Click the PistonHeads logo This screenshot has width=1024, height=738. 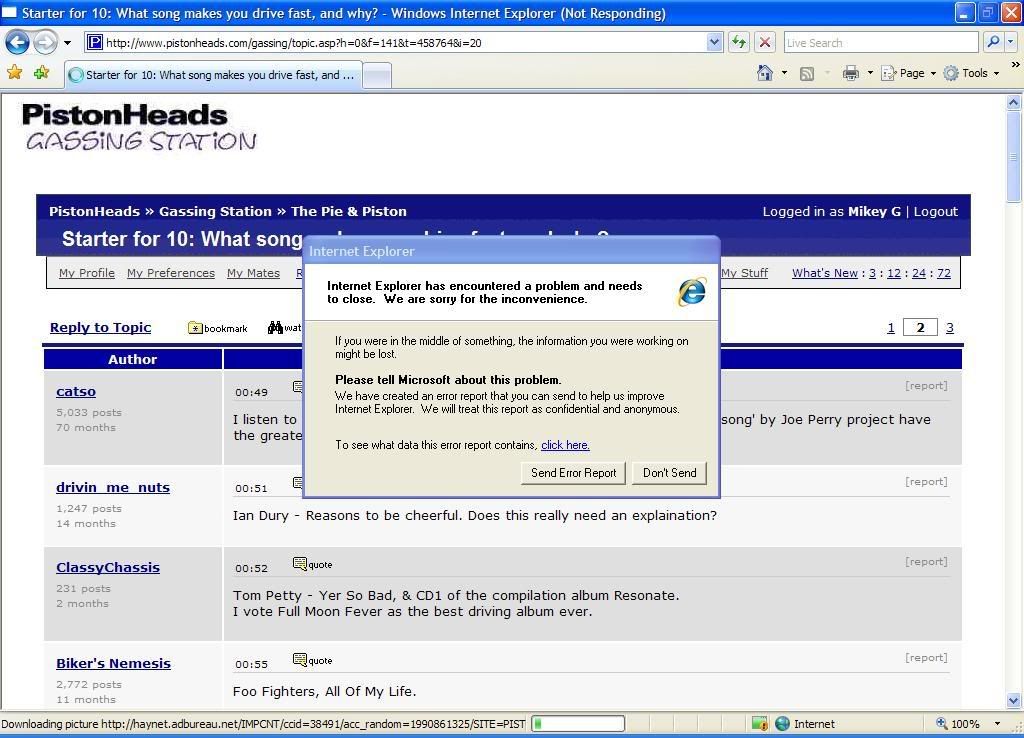[x=138, y=127]
